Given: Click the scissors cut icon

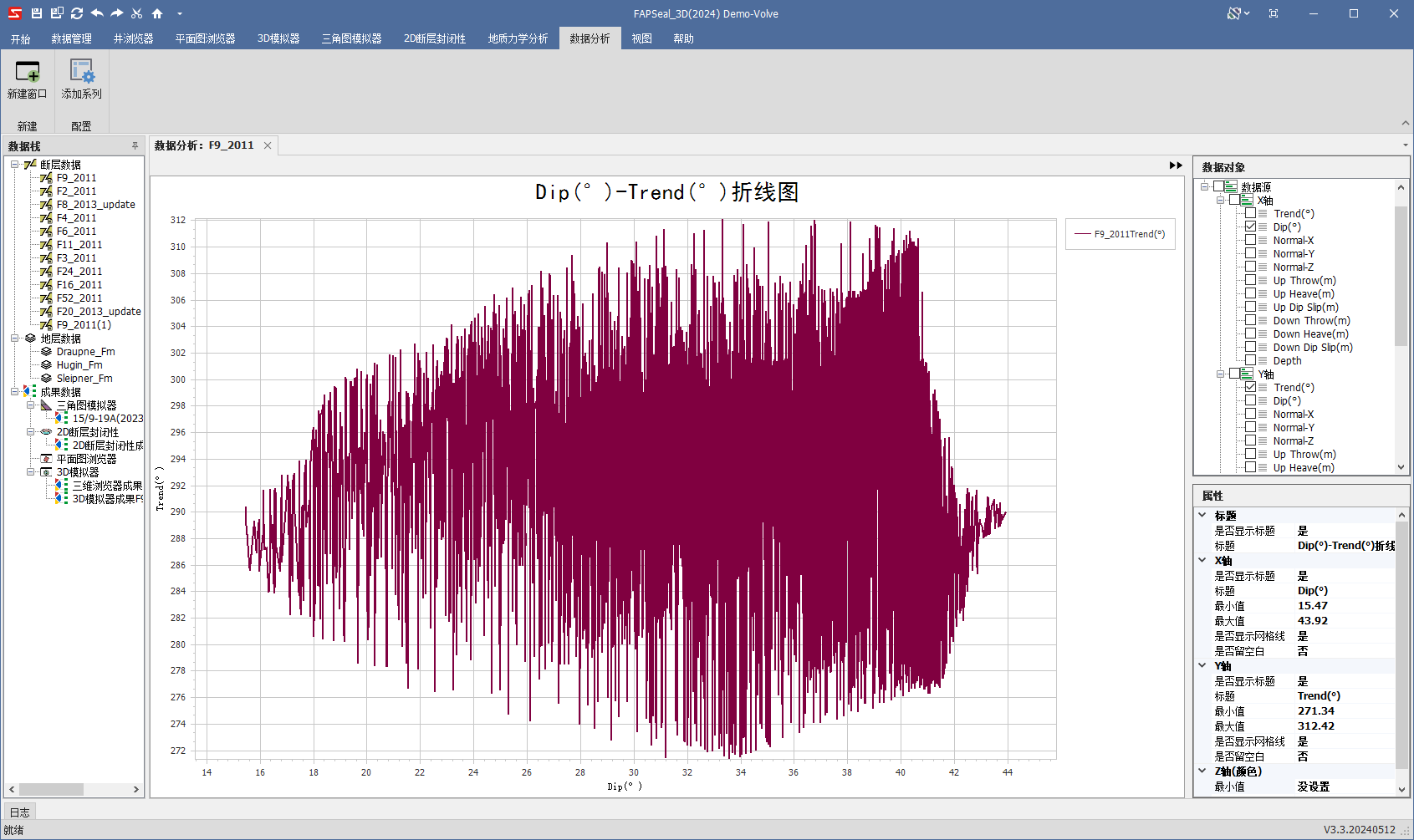Looking at the screenshot, I should click(137, 13).
